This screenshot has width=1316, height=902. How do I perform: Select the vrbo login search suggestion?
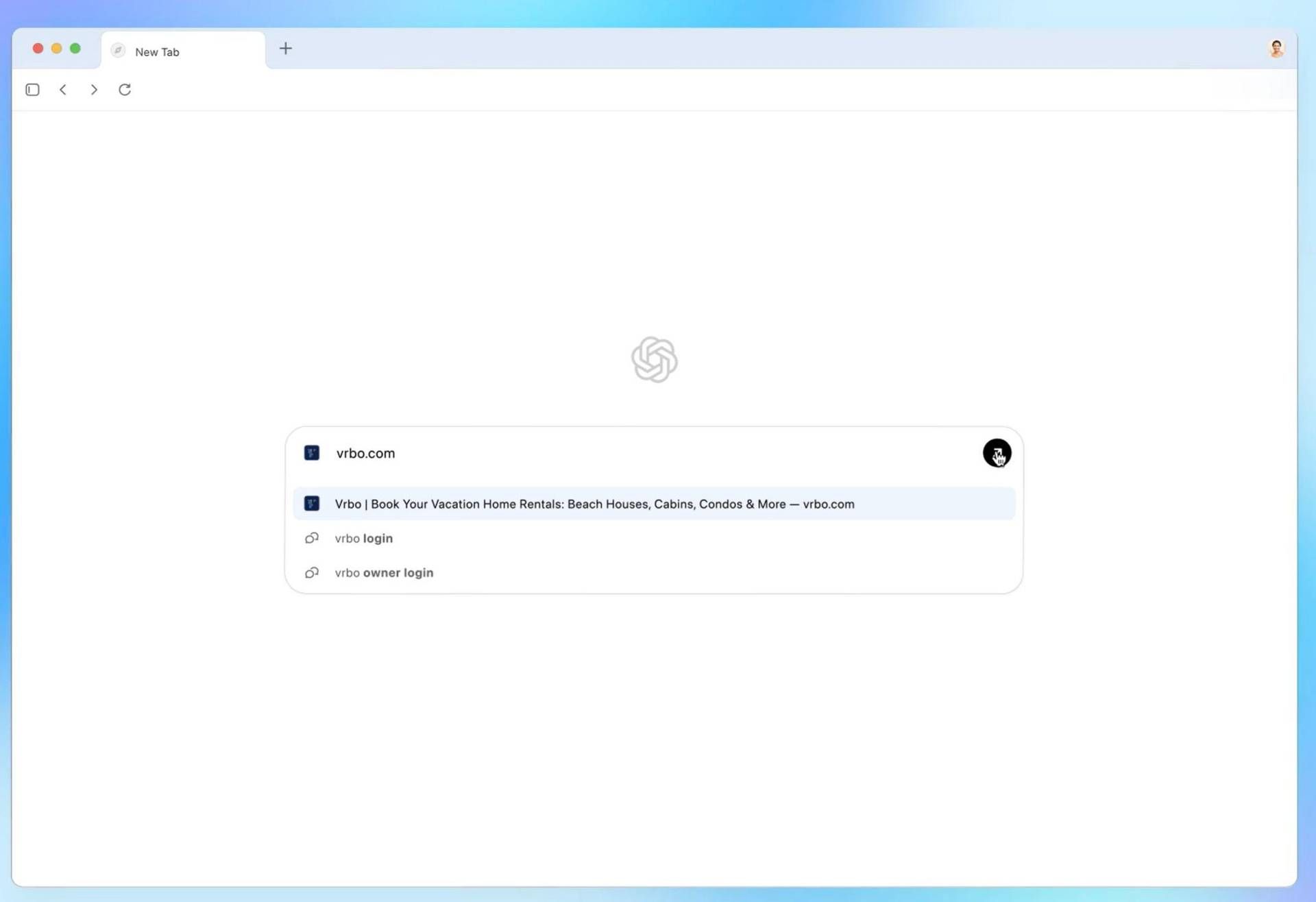[363, 538]
